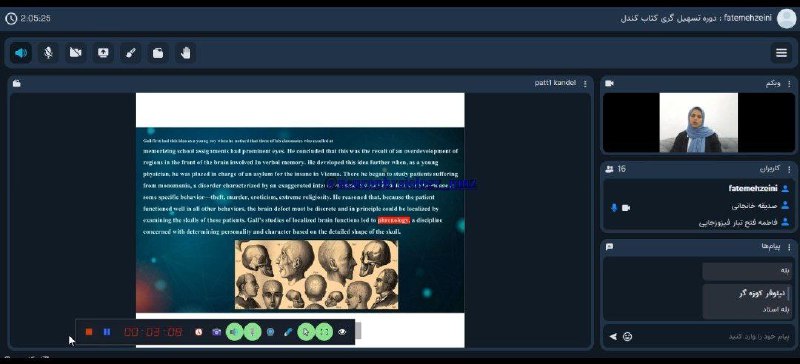
Task: Open the emoji picker in chat
Action: 628,337
